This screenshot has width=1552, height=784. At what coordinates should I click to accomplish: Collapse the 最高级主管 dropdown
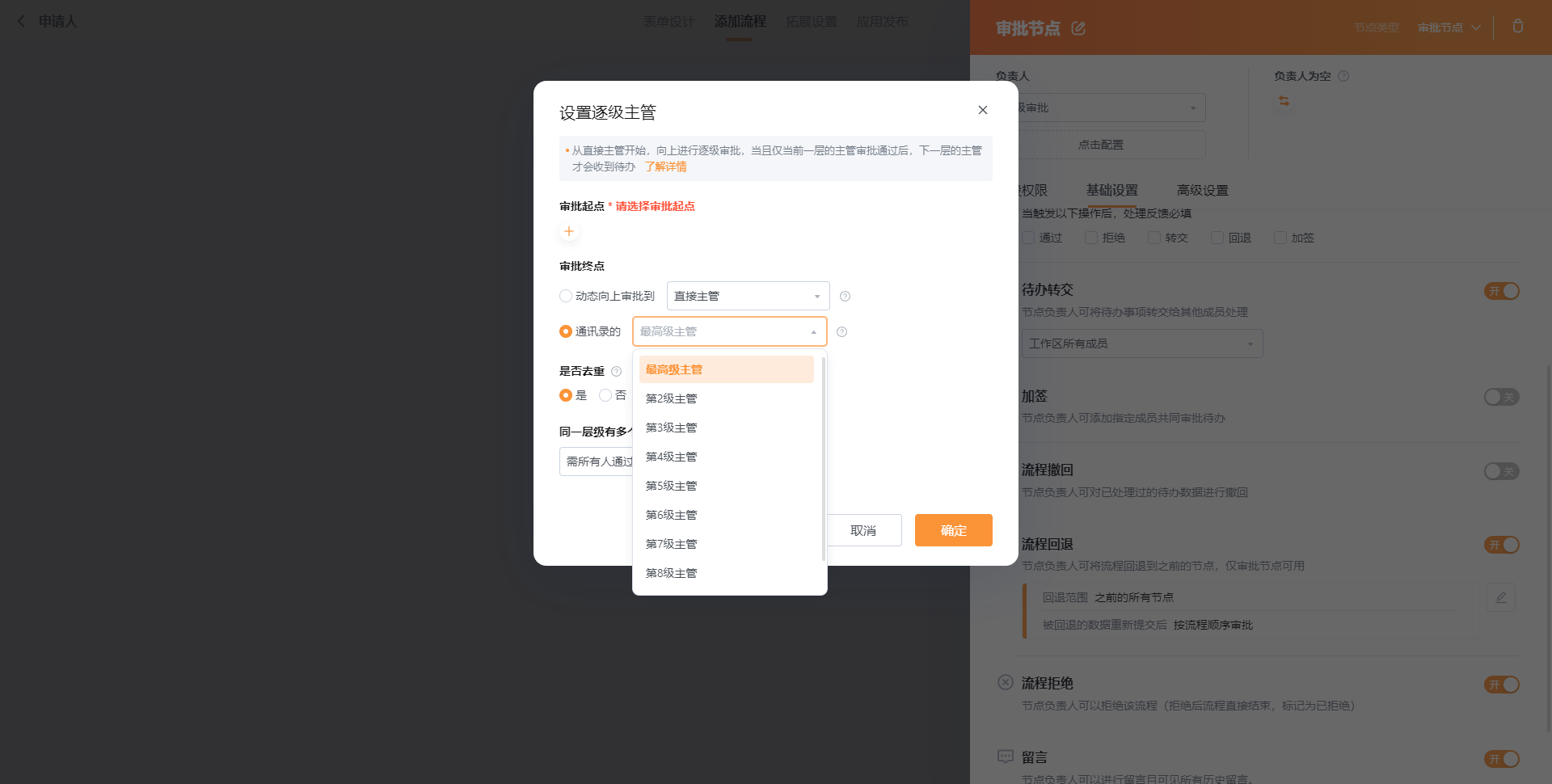click(730, 331)
